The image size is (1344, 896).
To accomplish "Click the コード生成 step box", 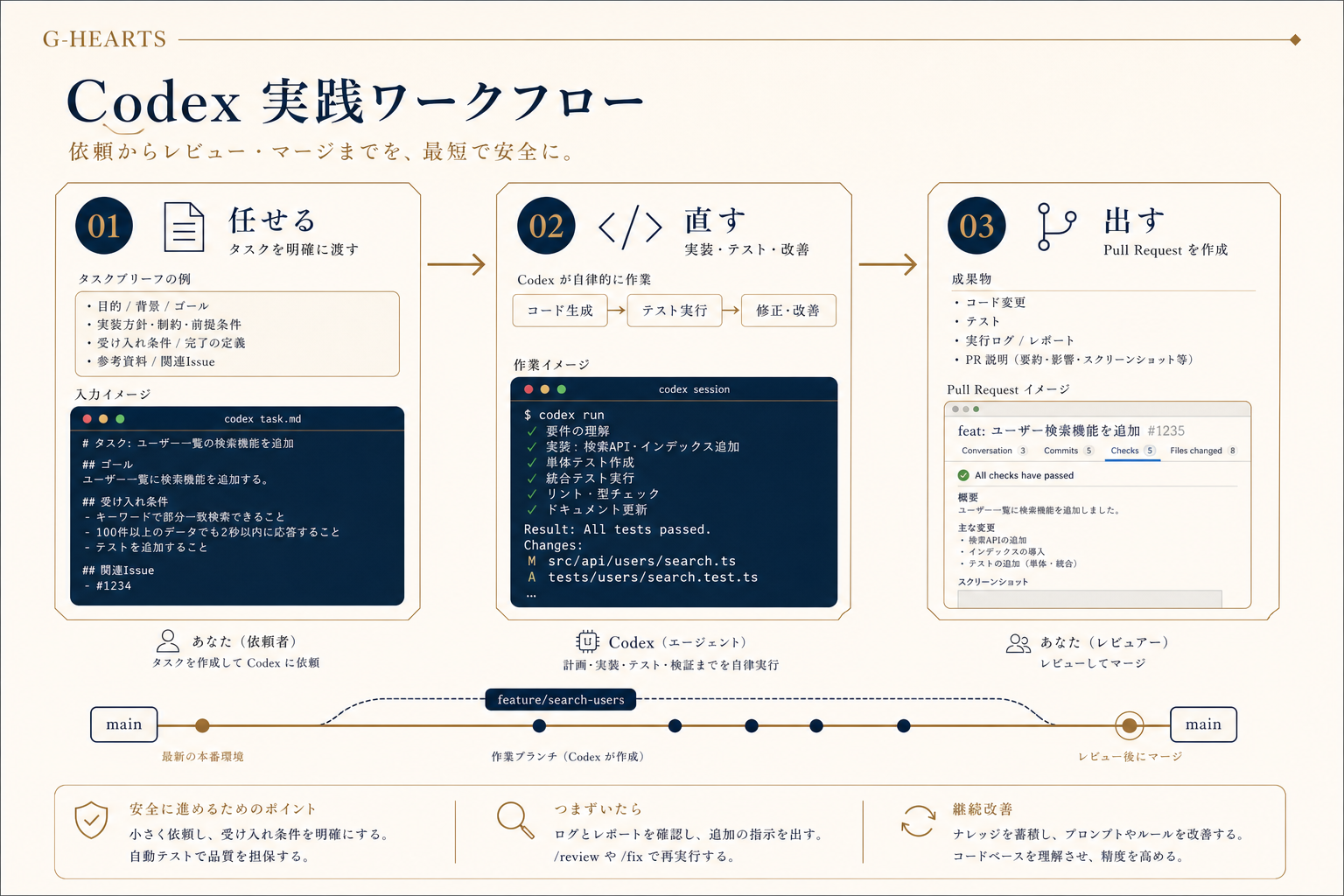I will coord(560,311).
